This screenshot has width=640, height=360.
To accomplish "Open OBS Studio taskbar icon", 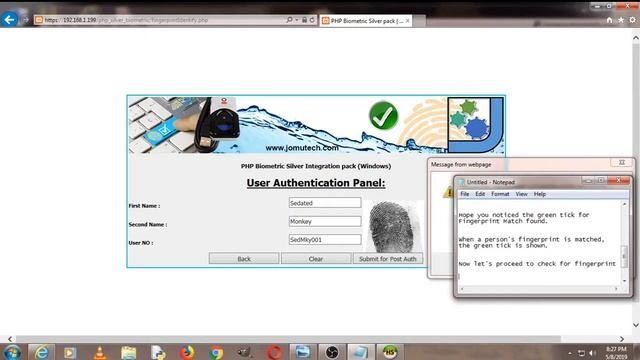I will point(331,352).
